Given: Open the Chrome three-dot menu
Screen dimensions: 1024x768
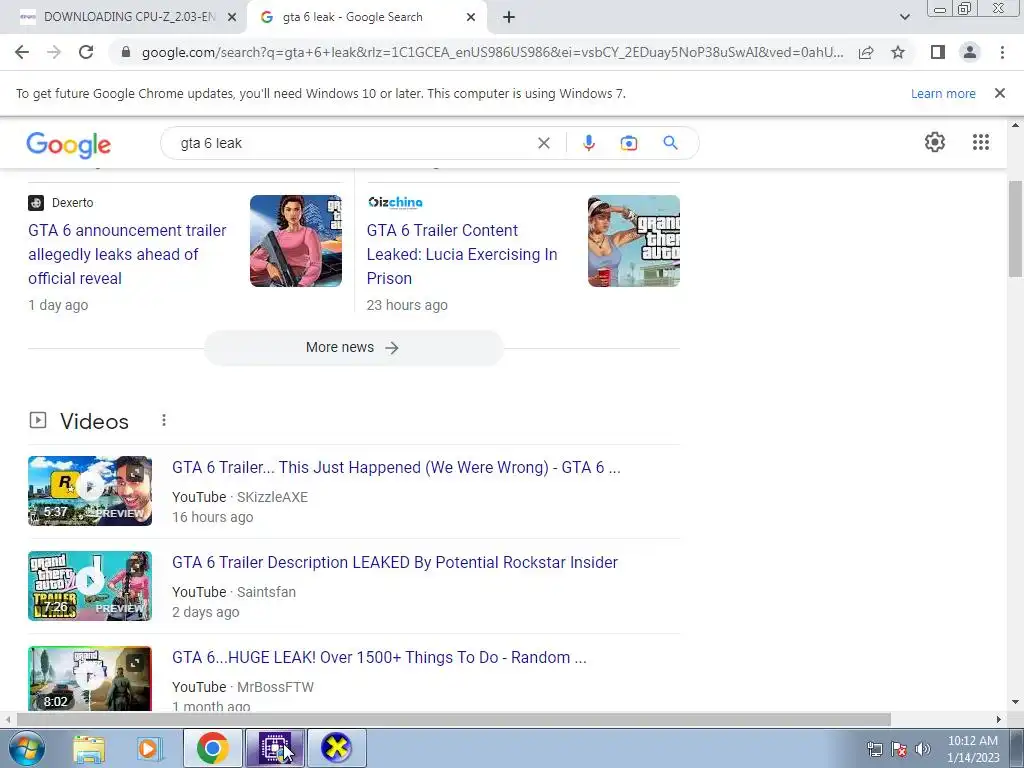Looking at the screenshot, I should point(1002,52).
